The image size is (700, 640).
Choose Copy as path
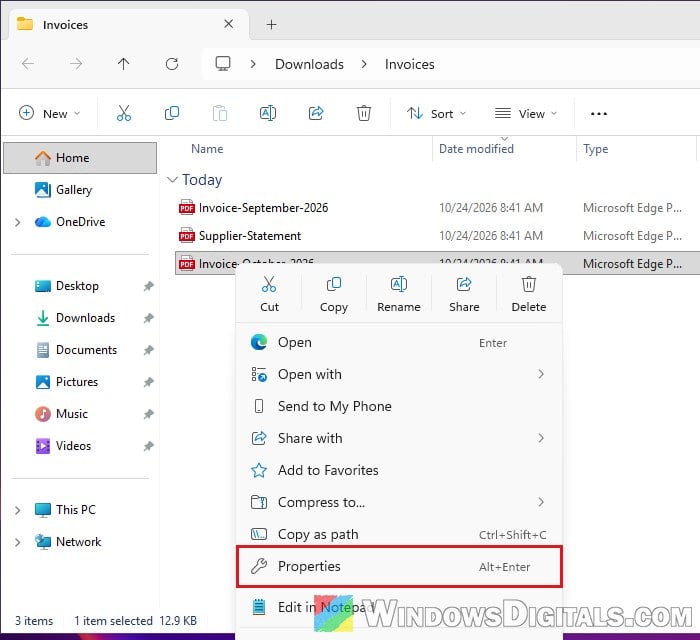[x=399, y=534]
